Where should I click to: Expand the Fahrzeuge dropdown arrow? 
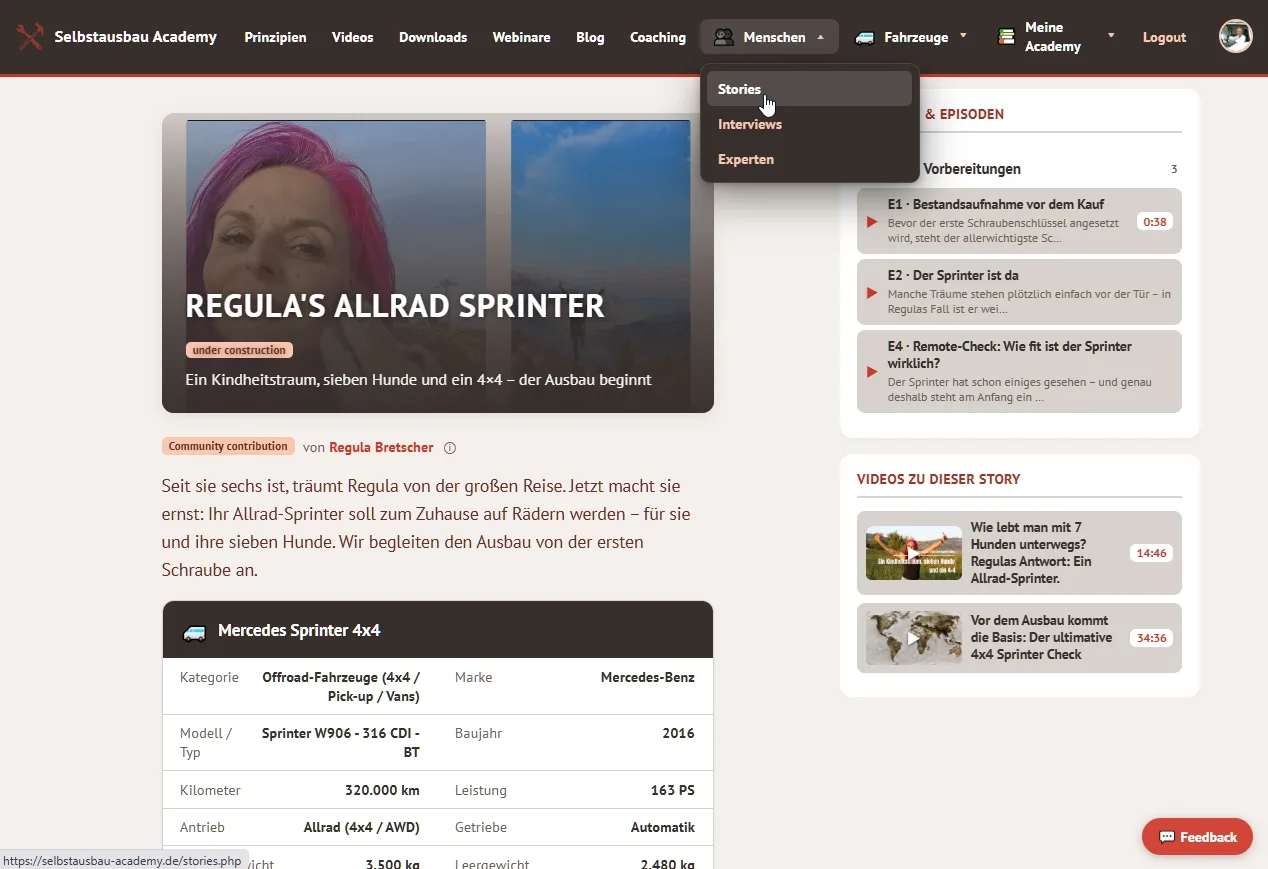963,36
